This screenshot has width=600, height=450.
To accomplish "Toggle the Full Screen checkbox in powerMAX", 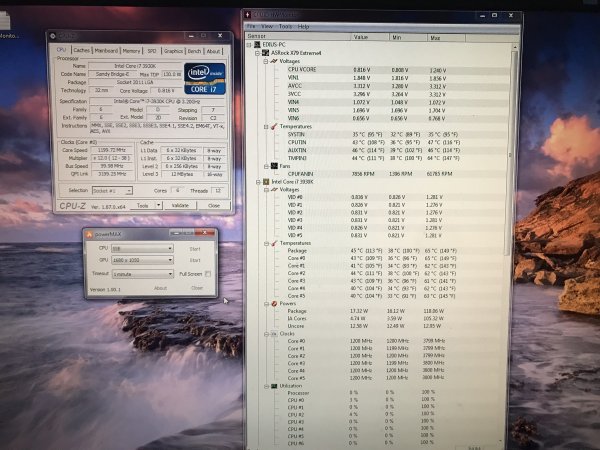I will tap(208, 274).
